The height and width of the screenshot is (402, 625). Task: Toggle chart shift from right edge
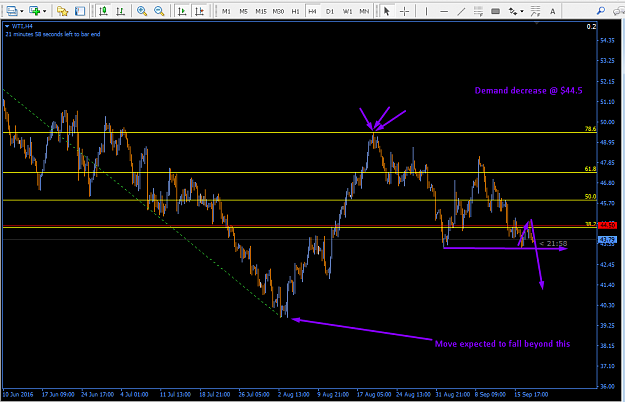pyautogui.click(x=199, y=11)
